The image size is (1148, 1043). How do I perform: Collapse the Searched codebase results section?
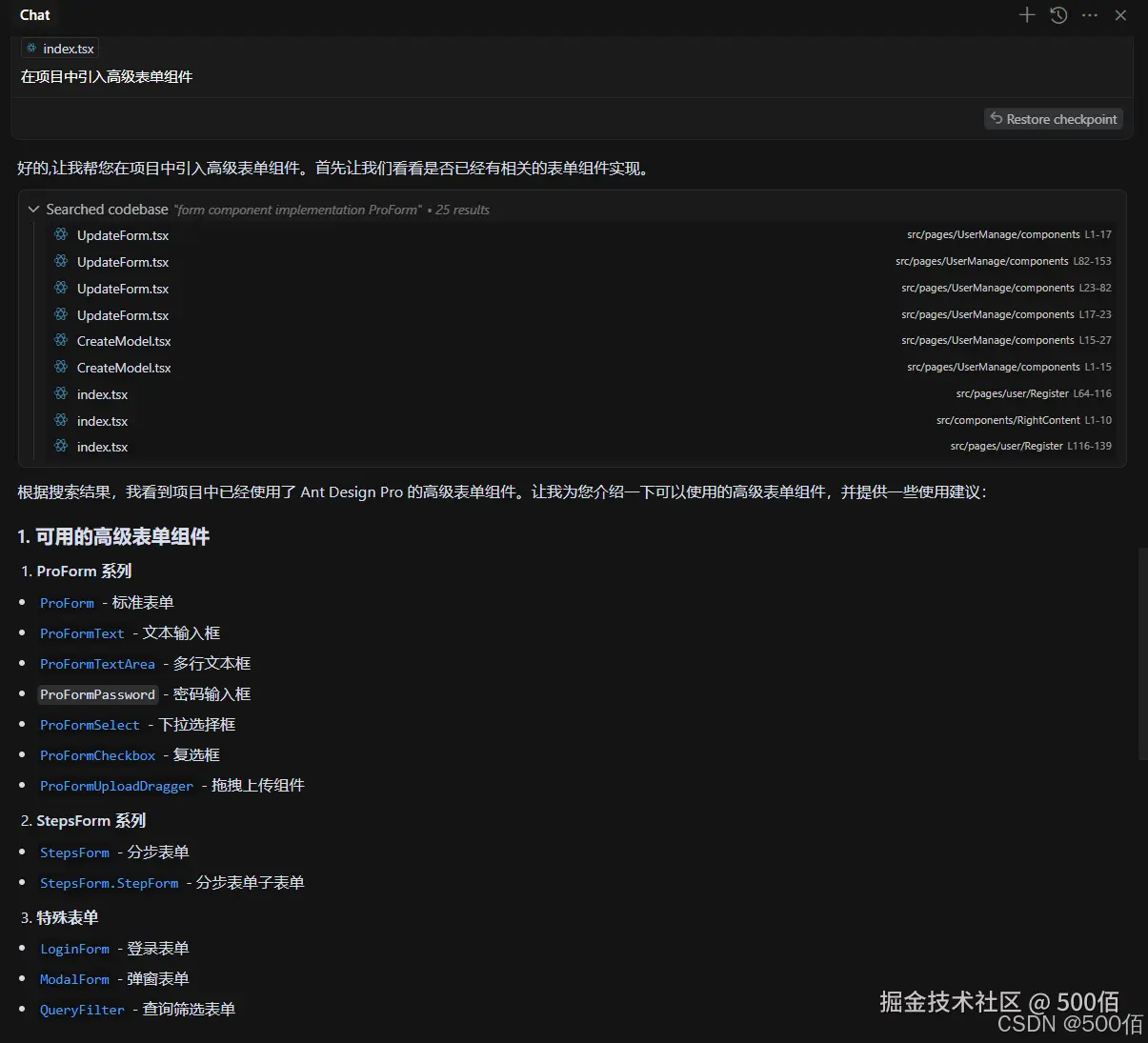coord(33,209)
